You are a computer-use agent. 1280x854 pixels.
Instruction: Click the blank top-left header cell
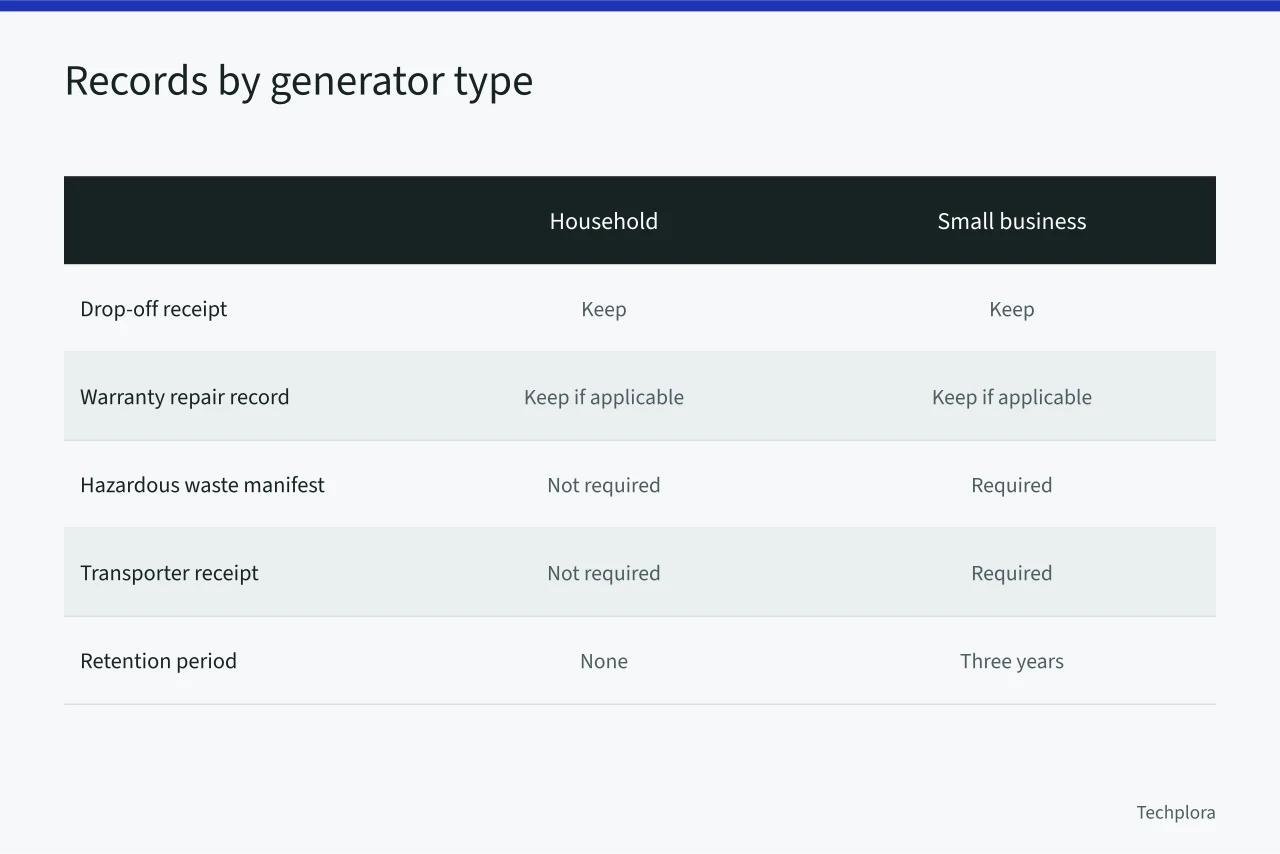pos(232,220)
